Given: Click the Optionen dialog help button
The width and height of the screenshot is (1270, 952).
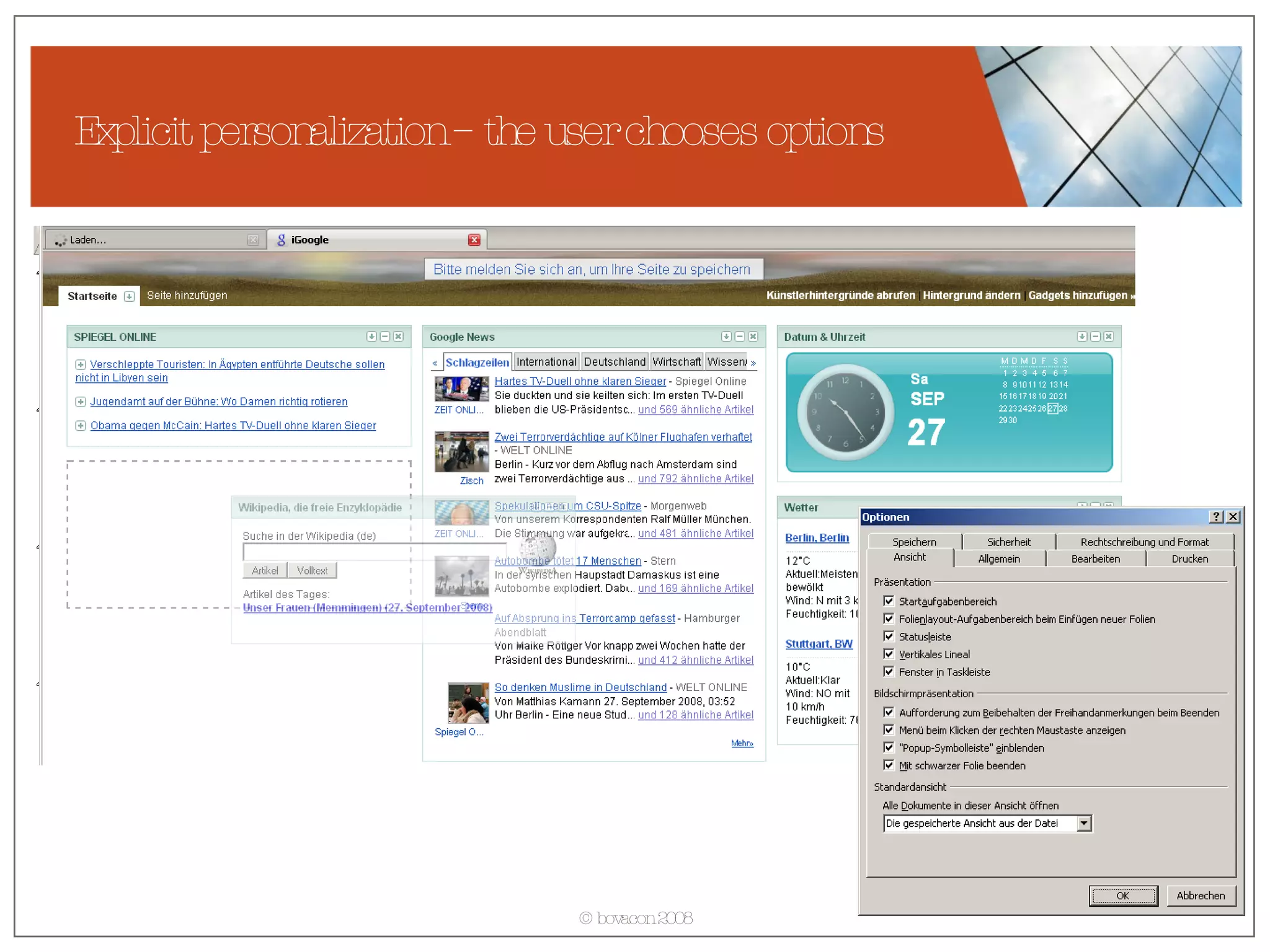Looking at the screenshot, I should 1216,517.
